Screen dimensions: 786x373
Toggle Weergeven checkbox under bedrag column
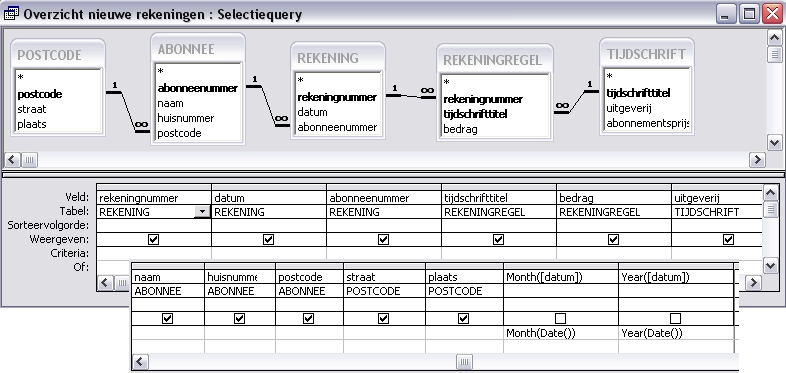click(613, 240)
